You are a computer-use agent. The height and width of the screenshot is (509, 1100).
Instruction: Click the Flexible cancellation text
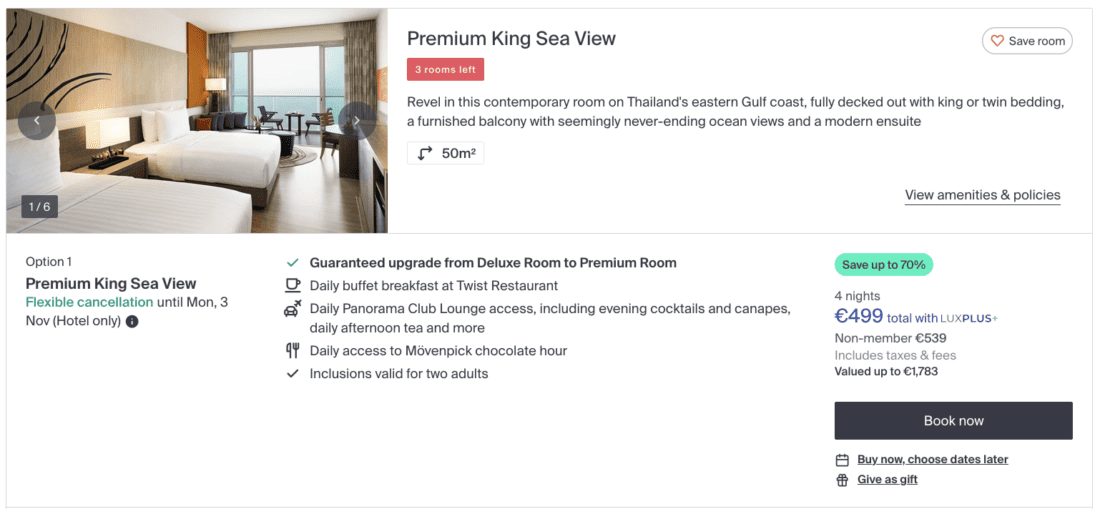pyautogui.click(x=89, y=302)
